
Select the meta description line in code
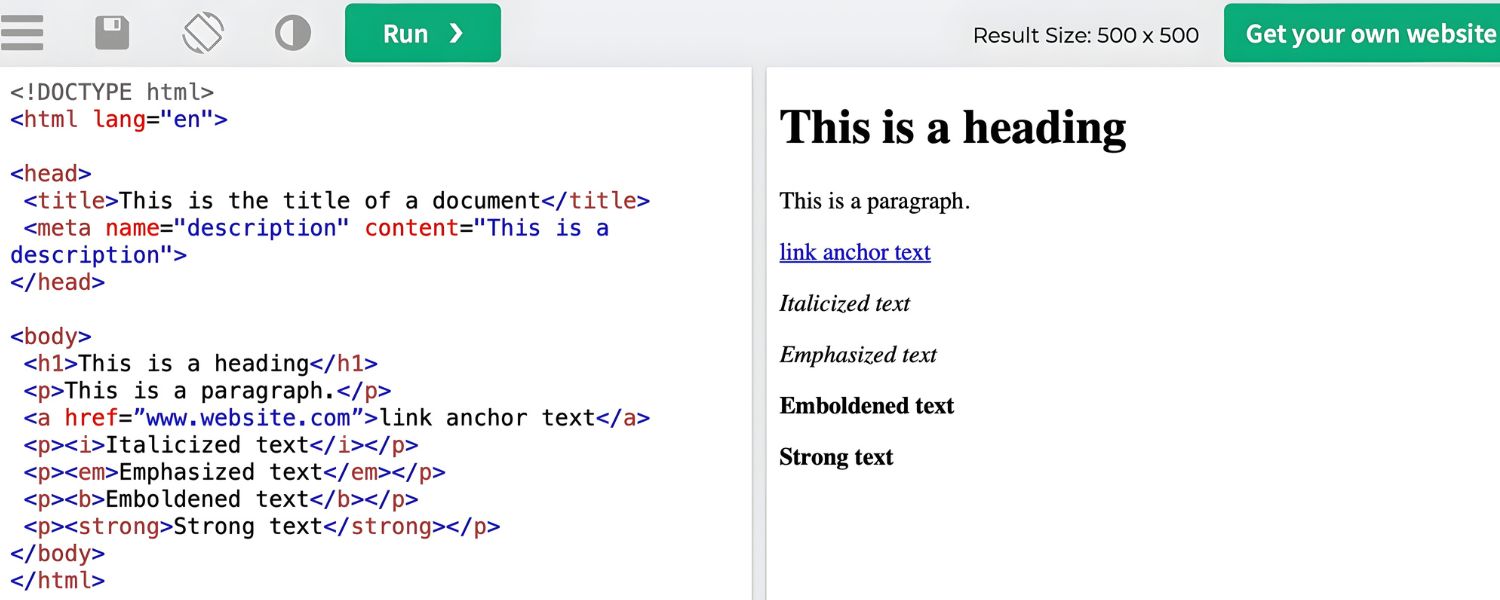(300, 228)
